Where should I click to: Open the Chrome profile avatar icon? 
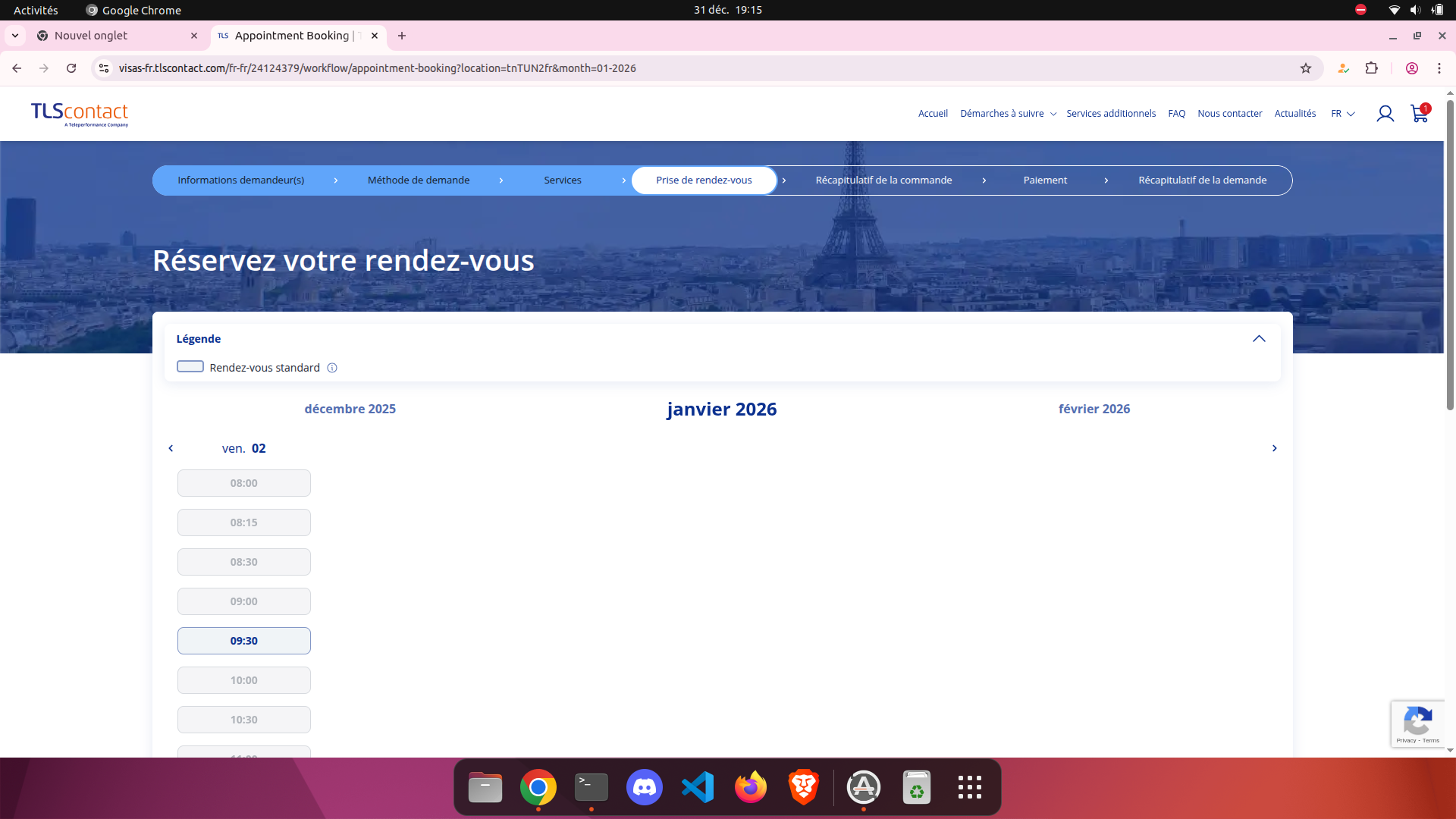1412,68
